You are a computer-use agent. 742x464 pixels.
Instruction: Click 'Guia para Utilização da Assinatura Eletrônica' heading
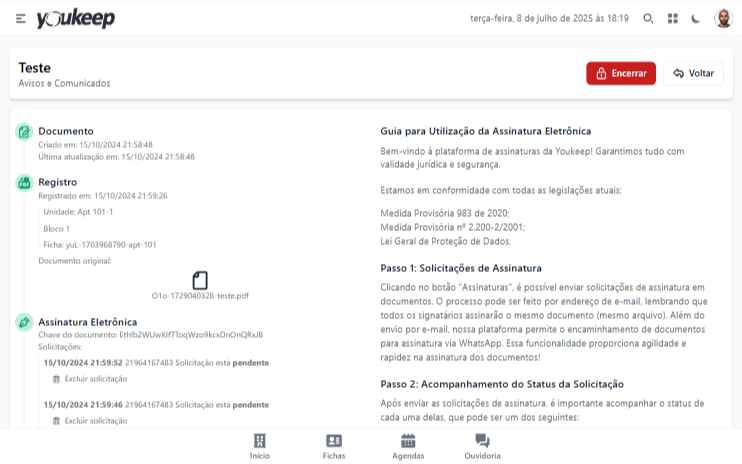pyautogui.click(x=486, y=131)
